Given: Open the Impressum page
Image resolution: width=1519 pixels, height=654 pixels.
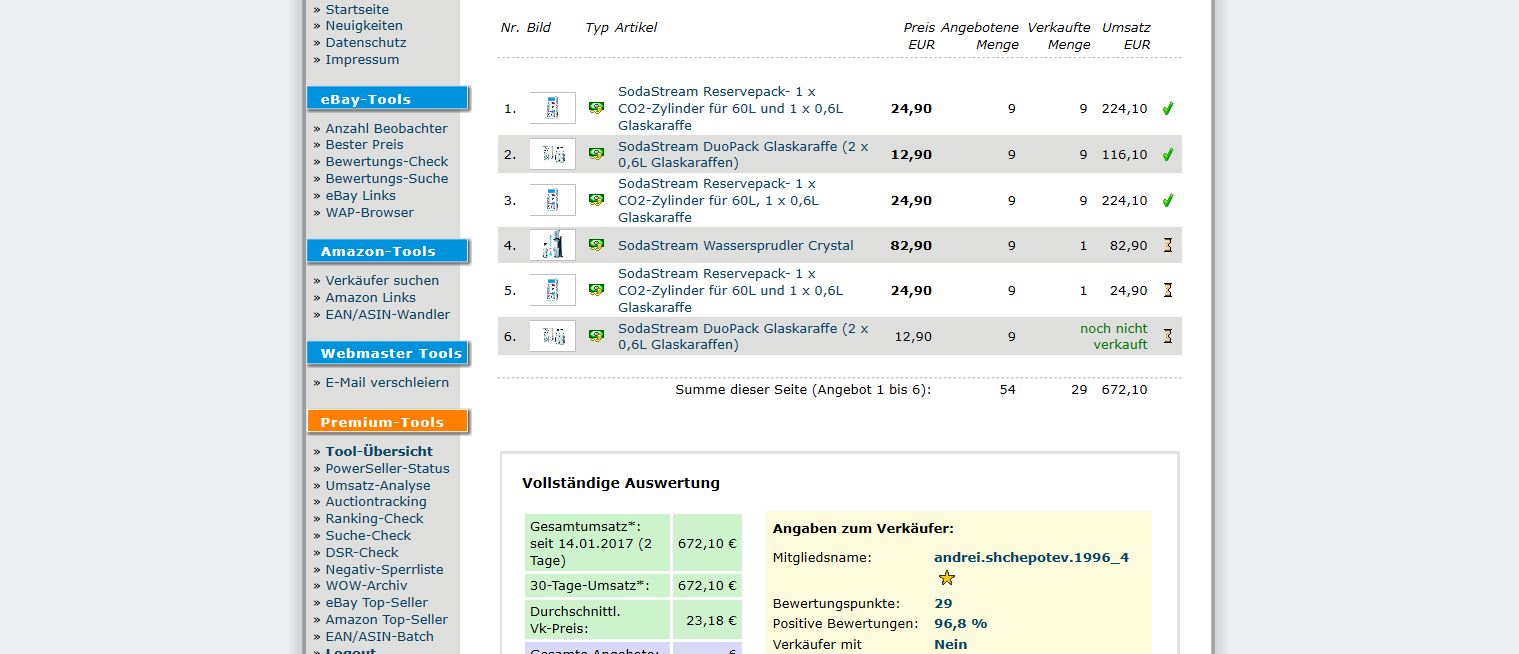Looking at the screenshot, I should (362, 59).
